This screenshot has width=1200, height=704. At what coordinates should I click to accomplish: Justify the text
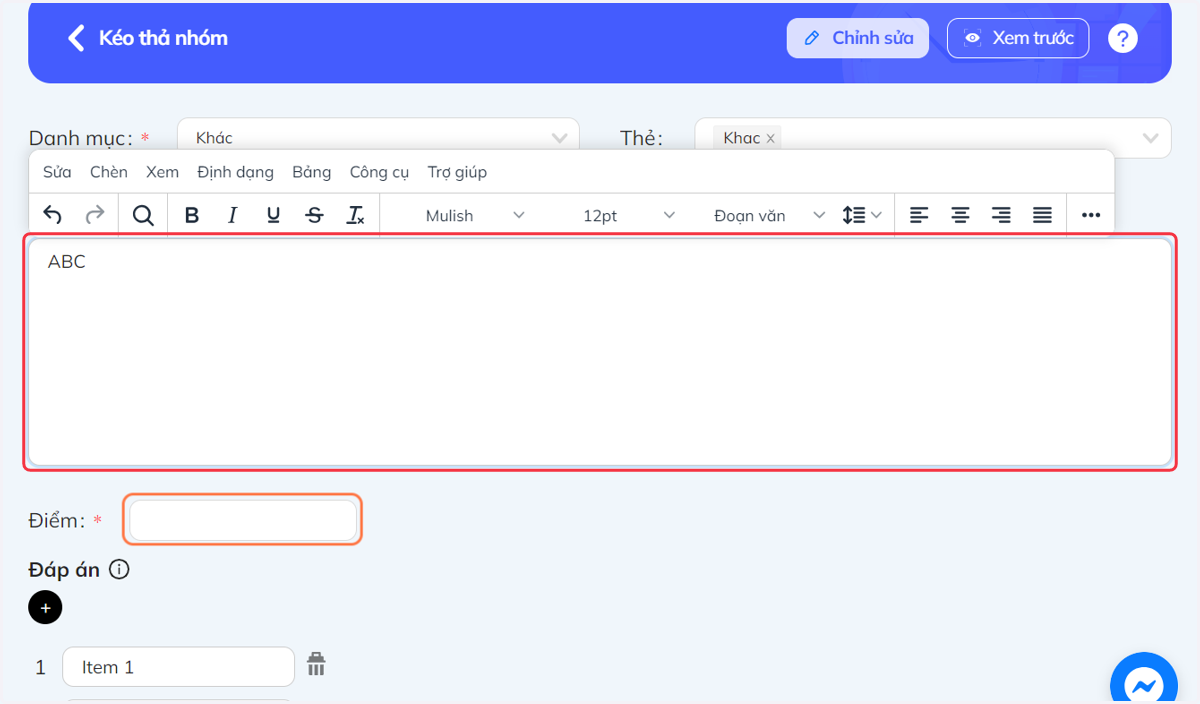point(1042,215)
